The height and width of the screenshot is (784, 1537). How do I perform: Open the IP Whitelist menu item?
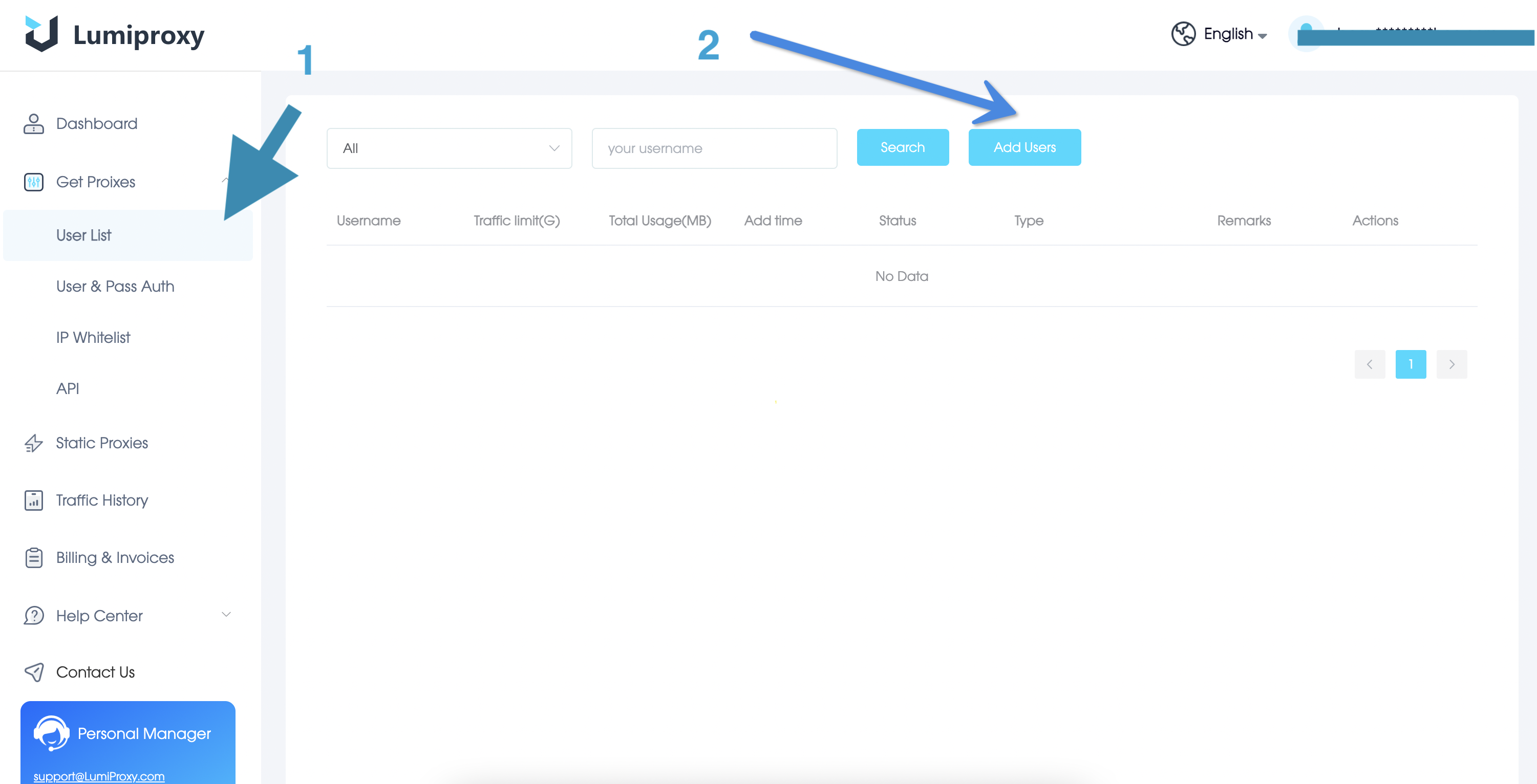coord(93,337)
